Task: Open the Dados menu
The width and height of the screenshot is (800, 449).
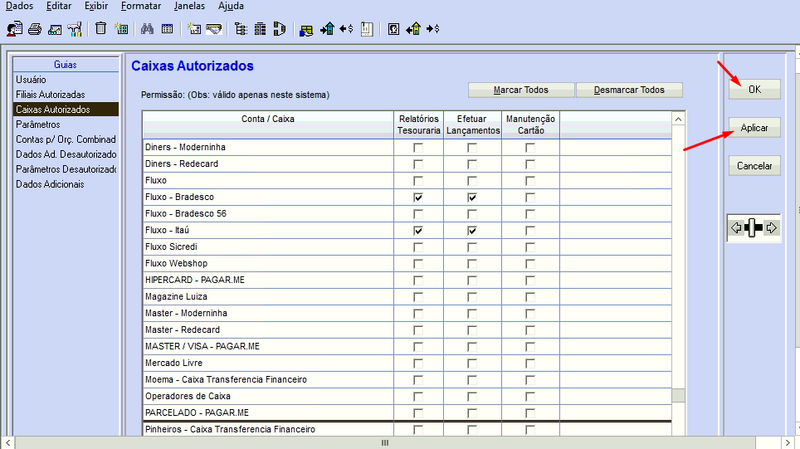Action: [x=19, y=6]
